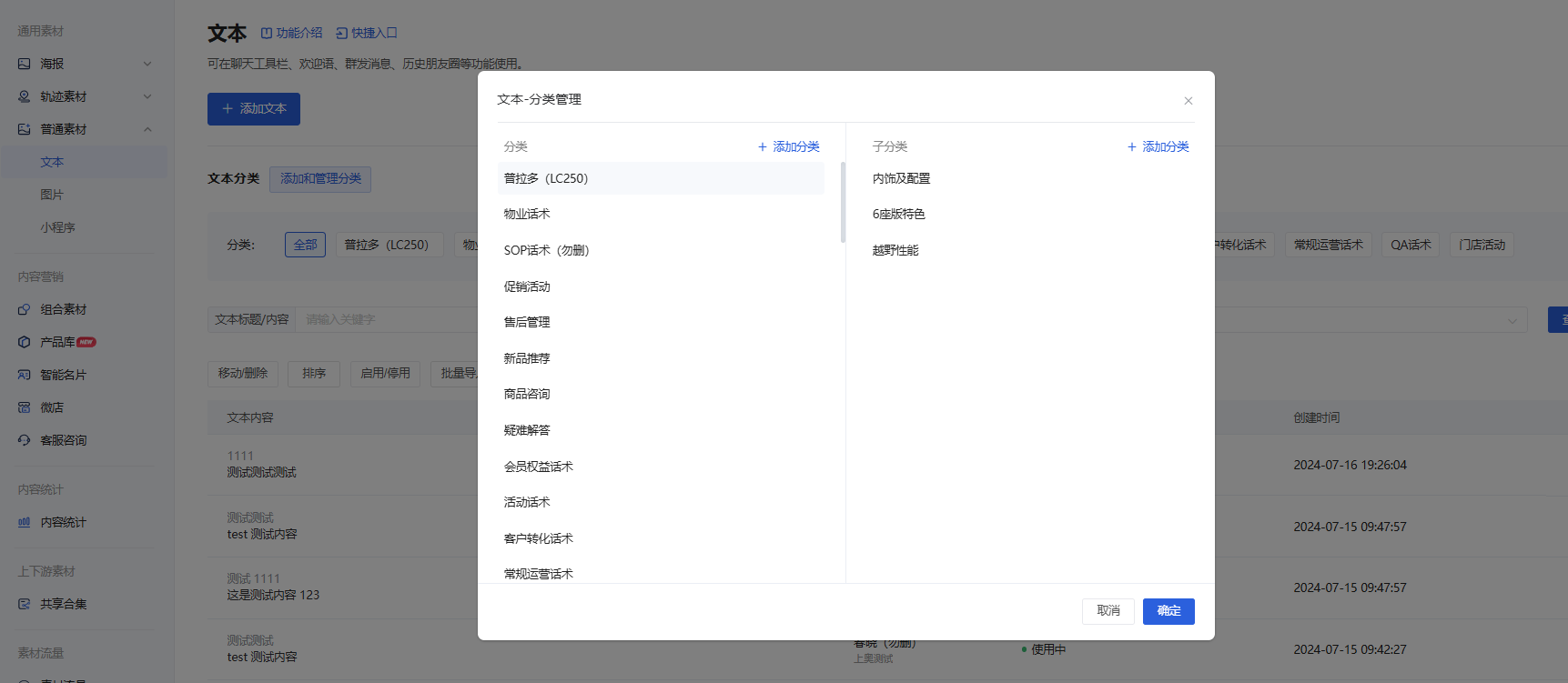Viewport: 1568px width, 683px height.
Task: Select the SOP话术 (勿删) category row
Action: (661, 250)
